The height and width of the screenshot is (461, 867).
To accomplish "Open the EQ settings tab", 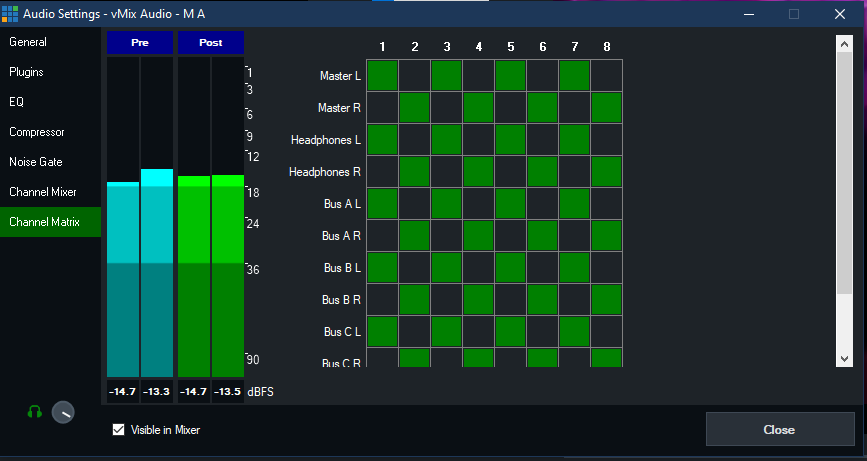I will click(x=17, y=102).
